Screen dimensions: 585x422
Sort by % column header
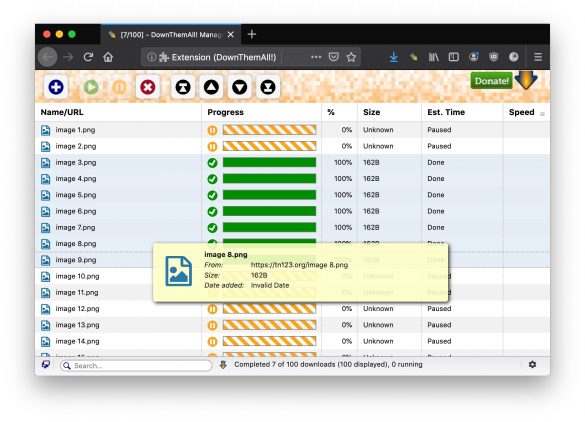coord(331,112)
